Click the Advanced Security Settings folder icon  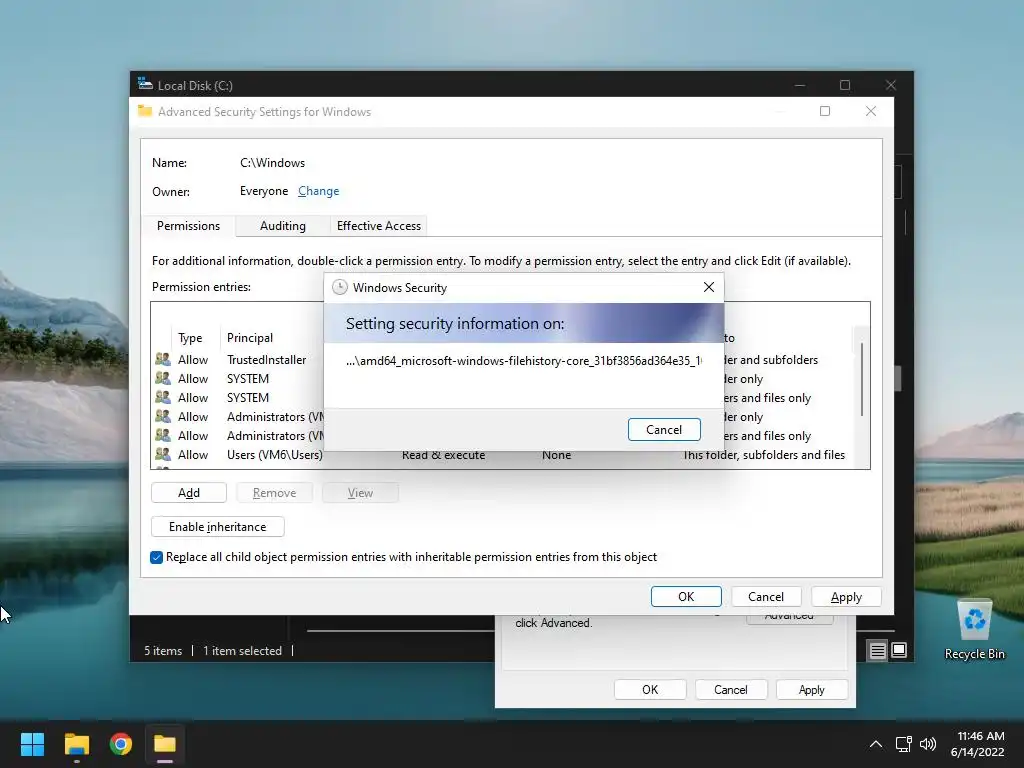pos(145,111)
